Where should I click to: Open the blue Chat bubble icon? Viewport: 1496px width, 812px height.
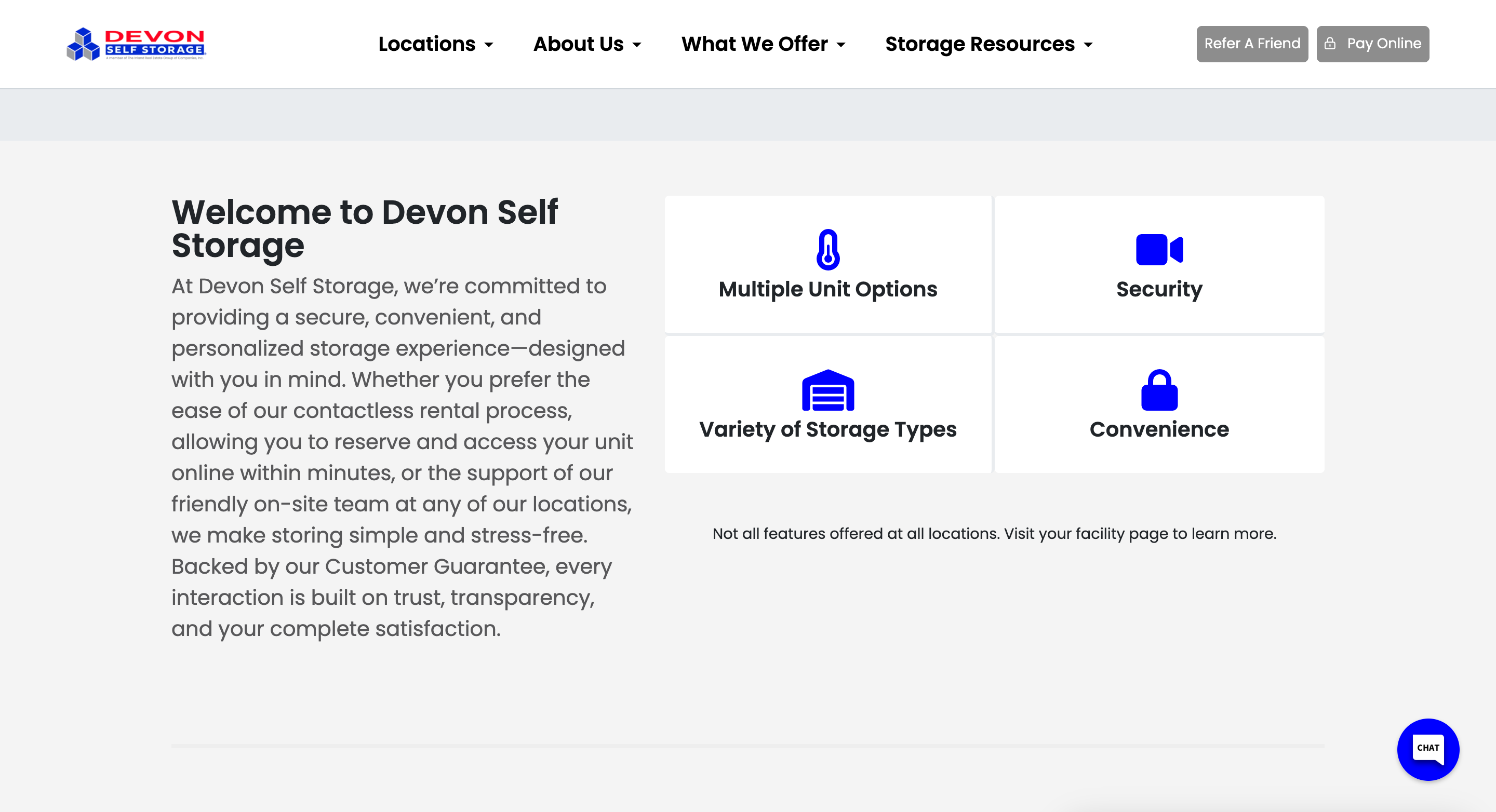click(1428, 749)
